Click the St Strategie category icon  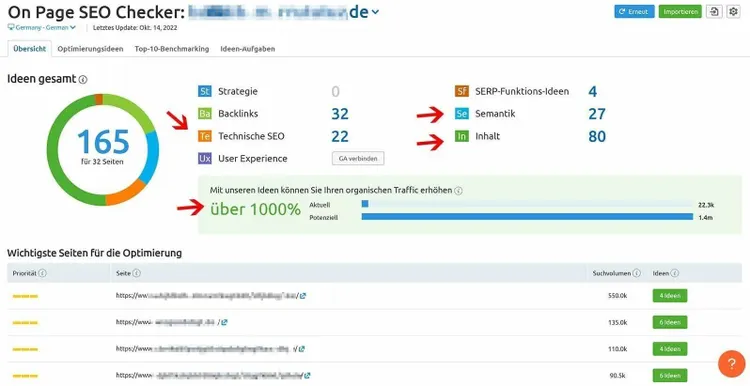point(205,91)
